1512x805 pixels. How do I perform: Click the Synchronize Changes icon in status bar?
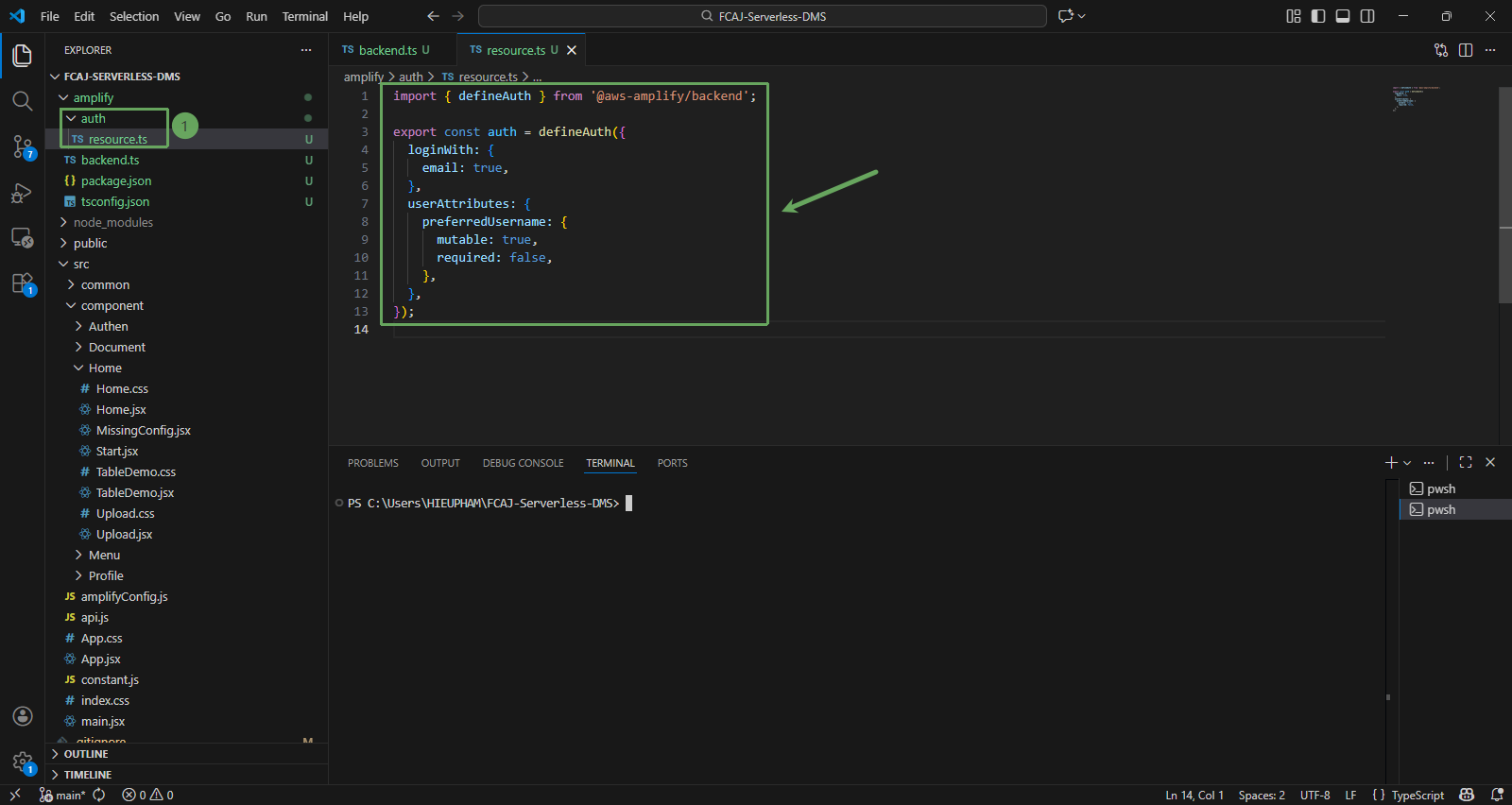(x=99, y=795)
